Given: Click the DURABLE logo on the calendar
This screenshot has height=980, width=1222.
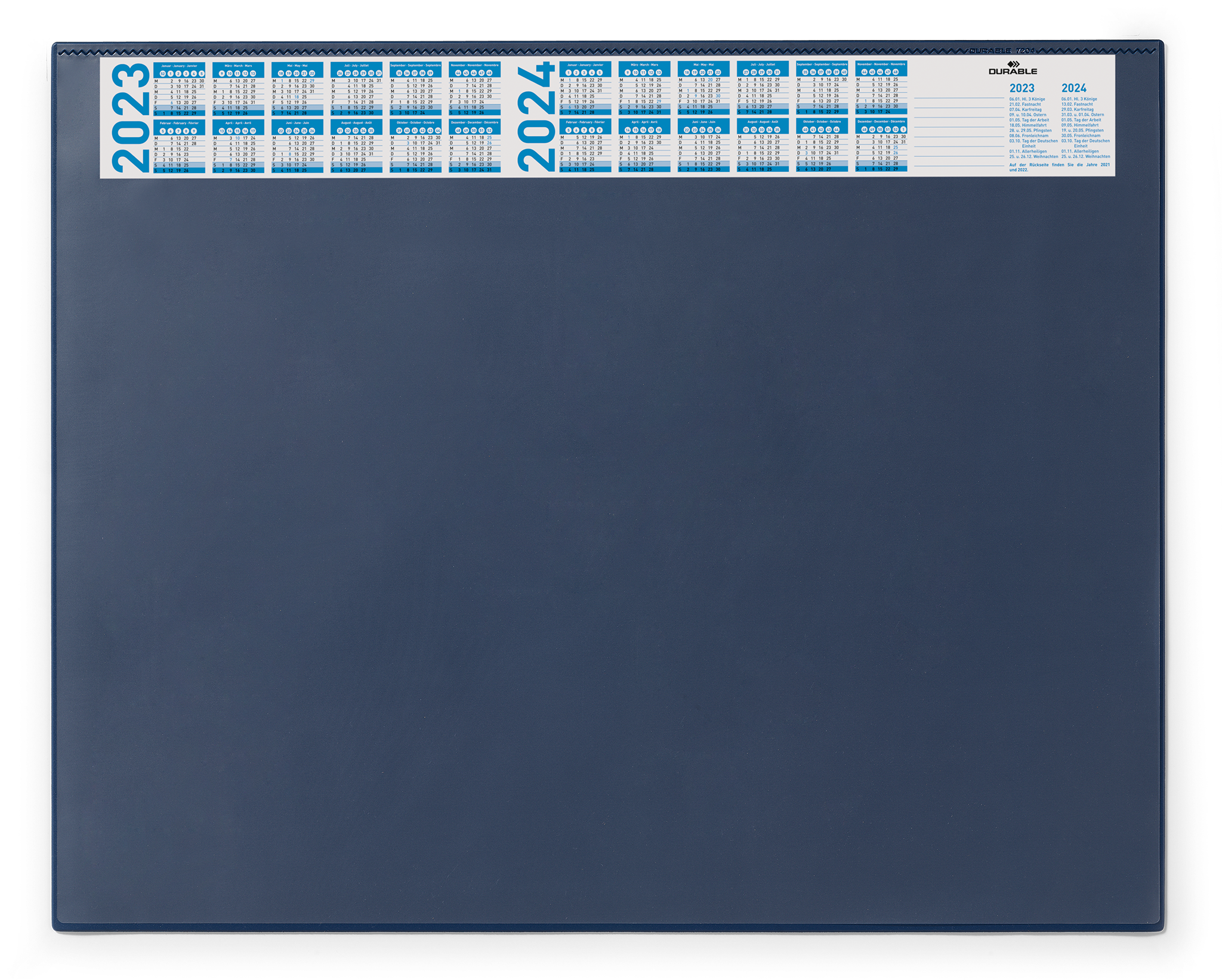Looking at the screenshot, I should 1013,68.
